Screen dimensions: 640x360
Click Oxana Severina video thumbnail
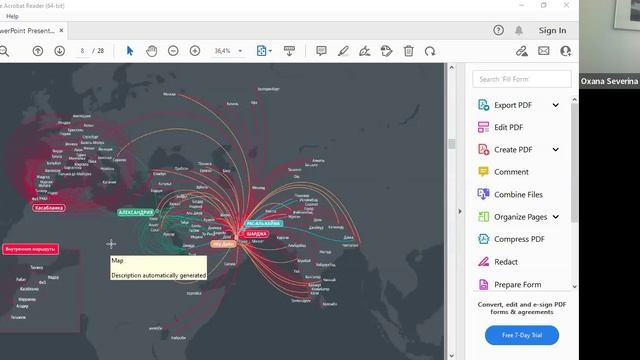(x=609, y=44)
